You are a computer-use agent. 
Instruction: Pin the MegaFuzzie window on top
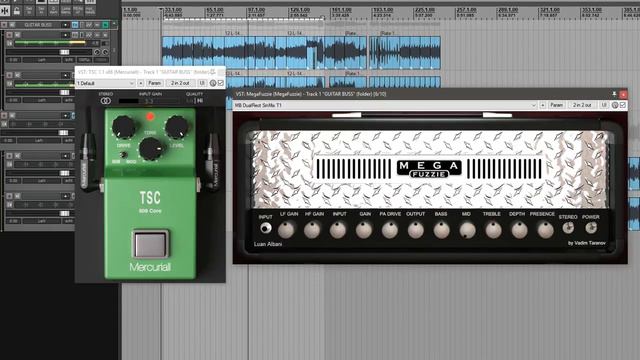pos(614,94)
